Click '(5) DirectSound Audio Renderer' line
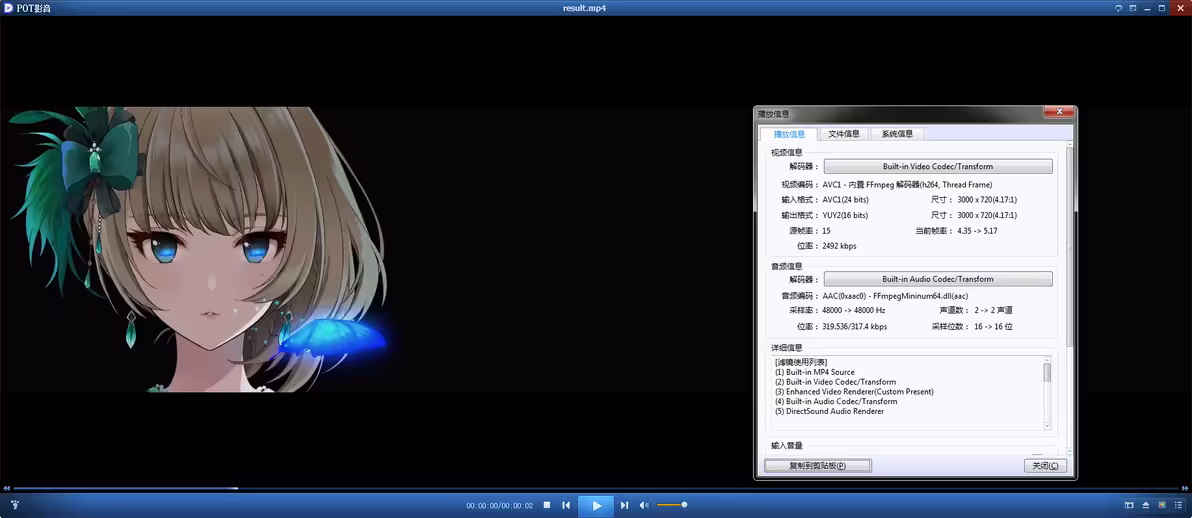Screen dimensions: 1192x518 pos(829,412)
